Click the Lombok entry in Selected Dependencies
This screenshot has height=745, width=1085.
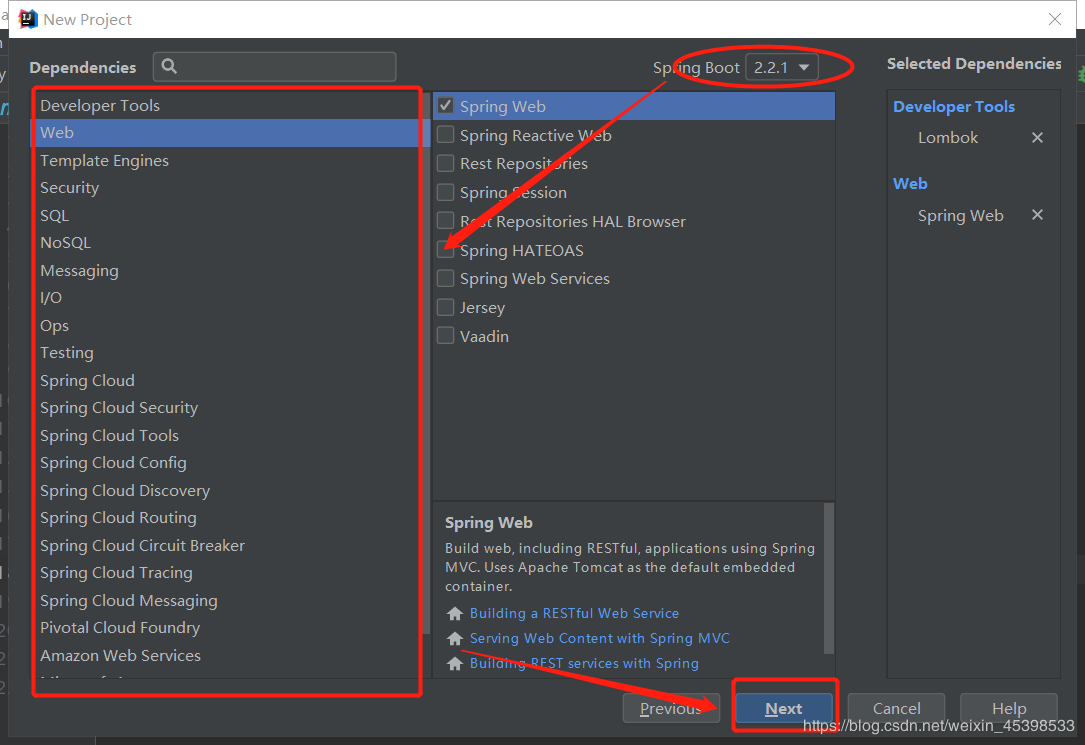[948, 138]
